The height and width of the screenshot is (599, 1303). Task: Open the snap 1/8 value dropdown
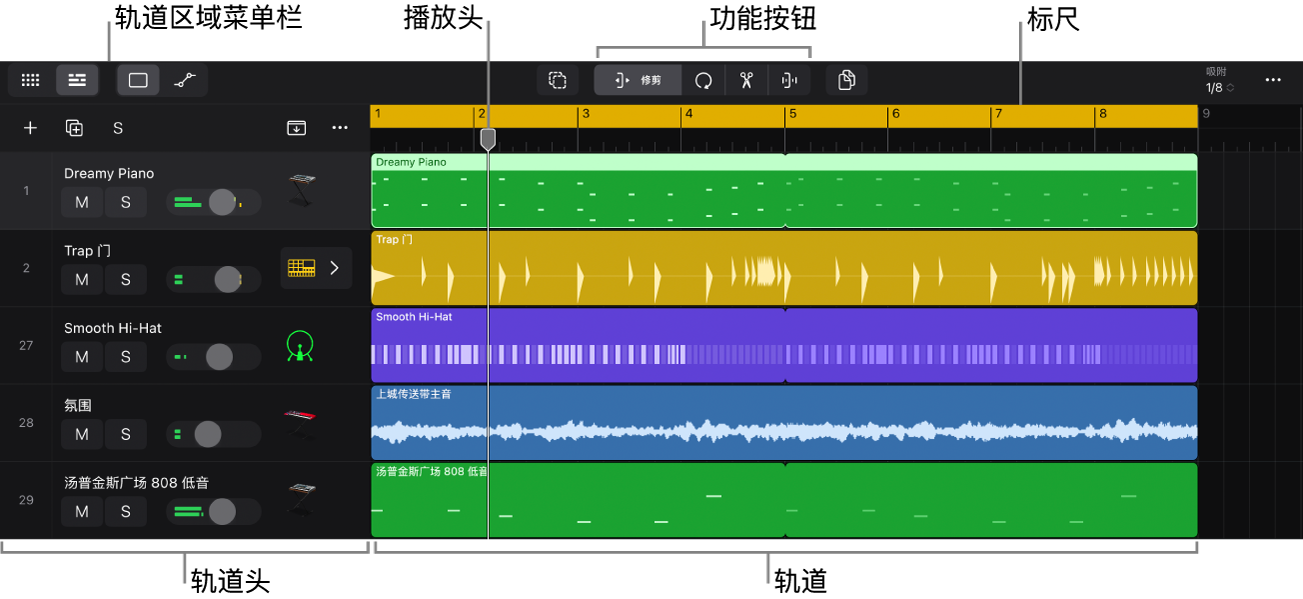[1220, 88]
